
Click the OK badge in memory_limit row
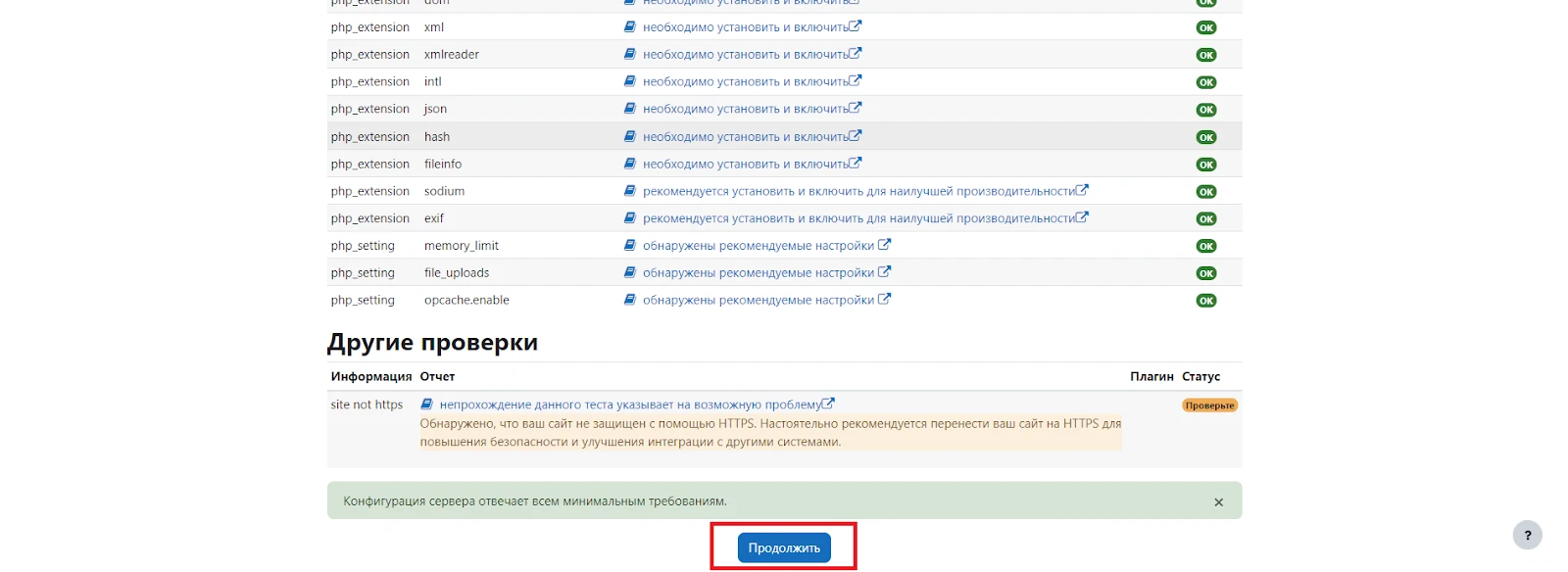tap(1206, 246)
